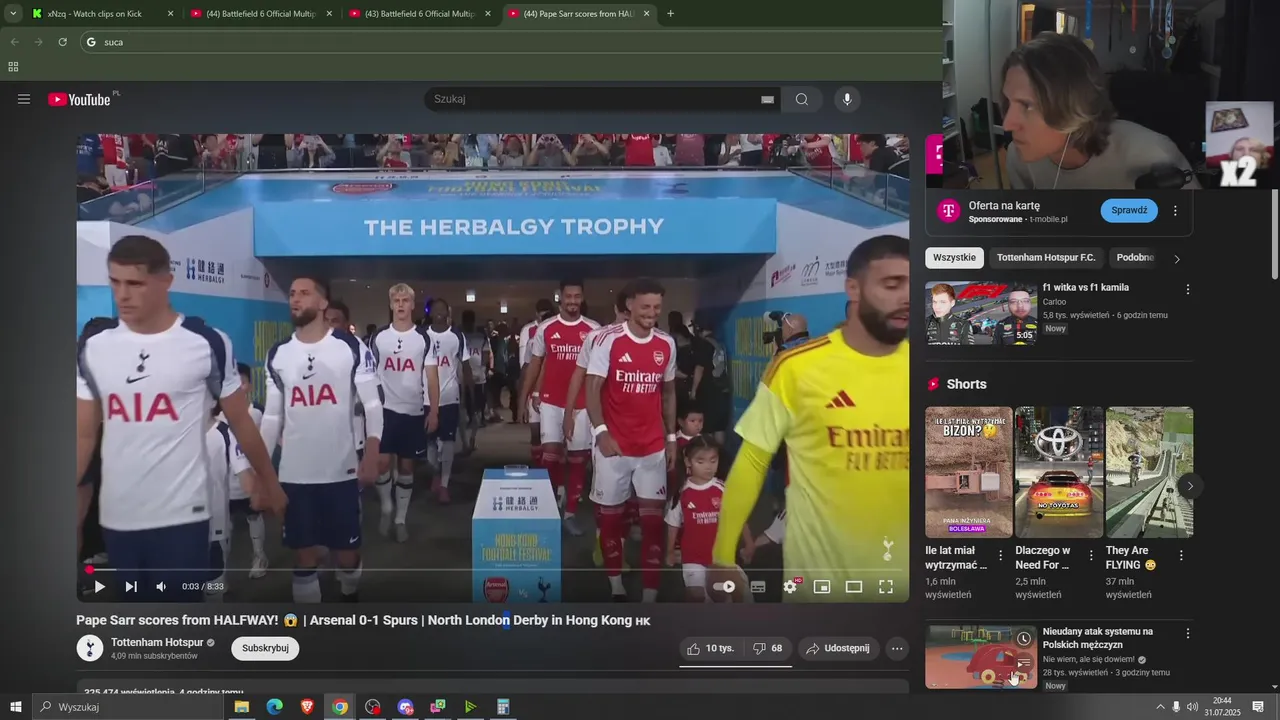Viewport: 1280px width, 720px height.
Task: Select the Podobne filter chip
Action: pyautogui.click(x=1135, y=257)
